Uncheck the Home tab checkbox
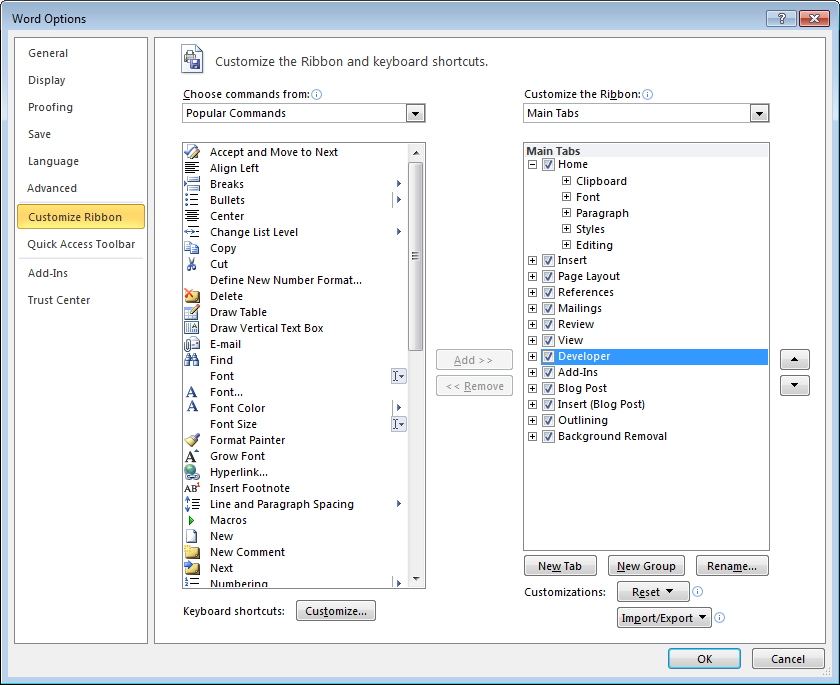 click(x=548, y=164)
